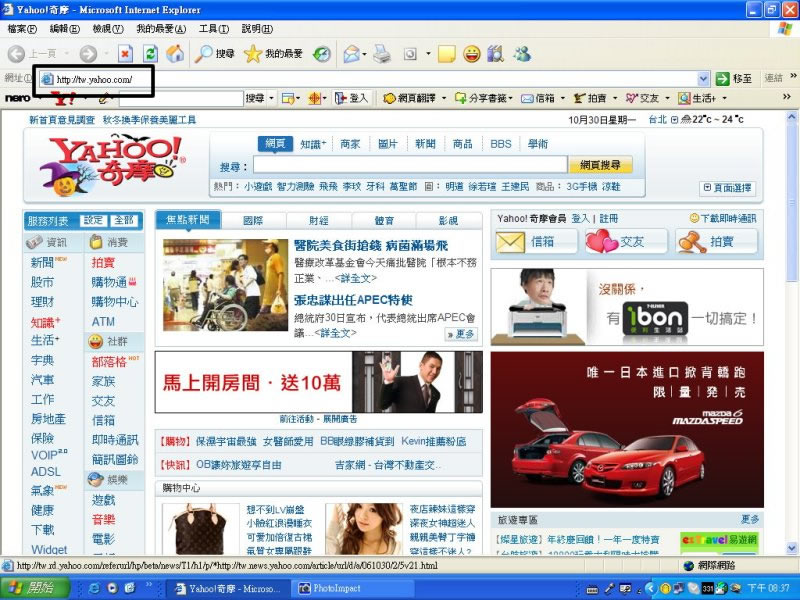Viewport: 800px width, 600px height.
Task: Switch to the 財經 news tab
Action: click(318, 220)
